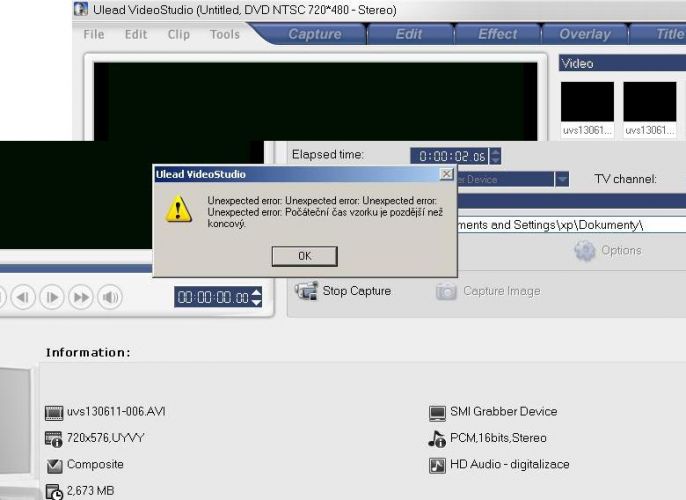Viewport: 686px width, 500px height.
Task: Click the Capture Image button
Action: (x=488, y=291)
